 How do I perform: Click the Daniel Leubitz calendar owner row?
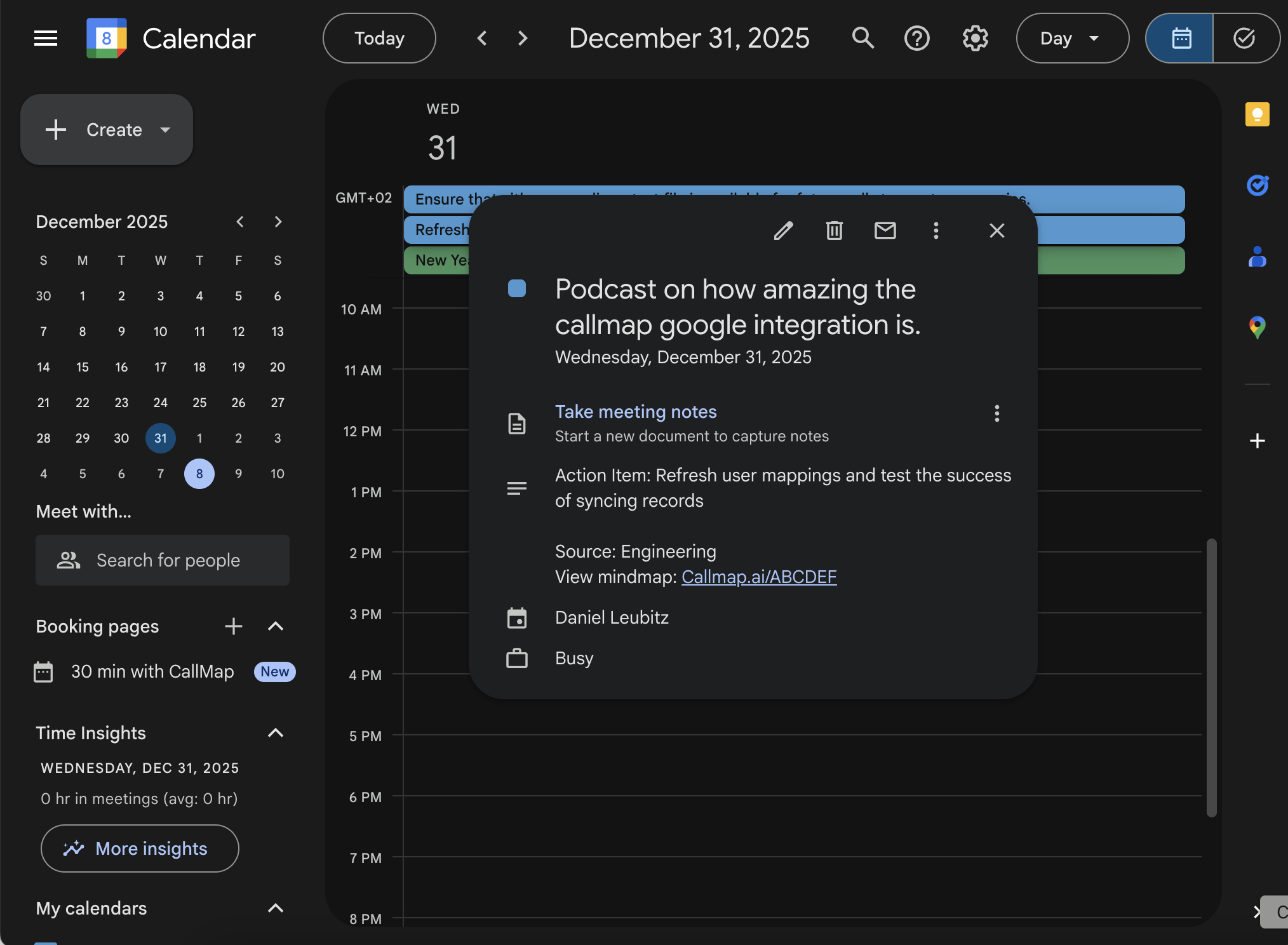pyautogui.click(x=612, y=617)
